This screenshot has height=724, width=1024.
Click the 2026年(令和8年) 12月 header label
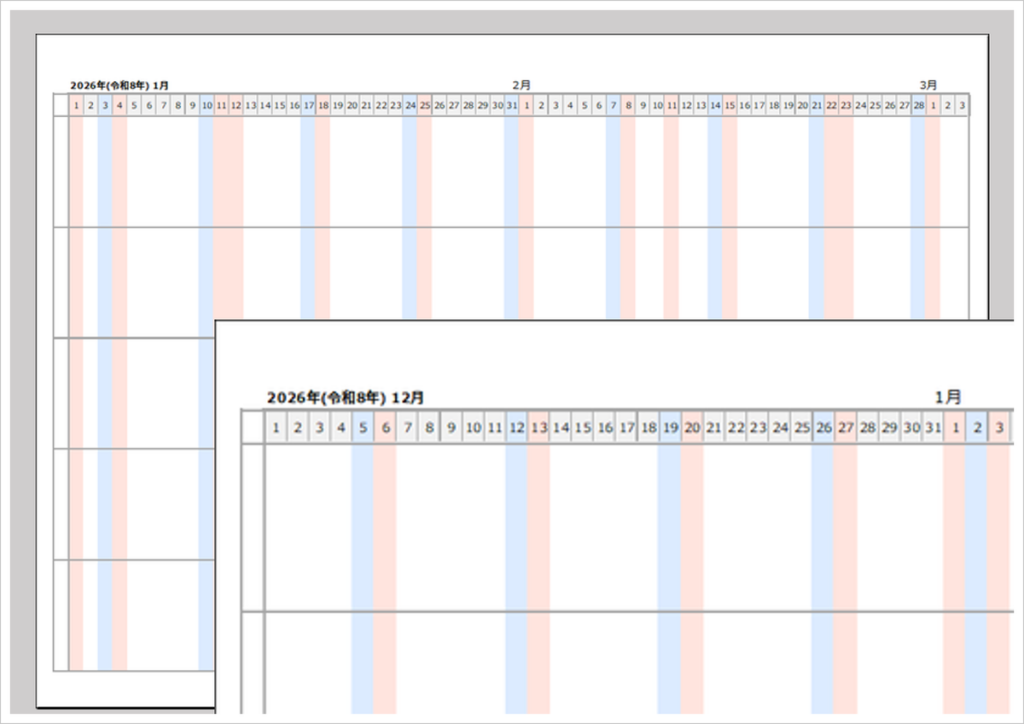click(345, 397)
